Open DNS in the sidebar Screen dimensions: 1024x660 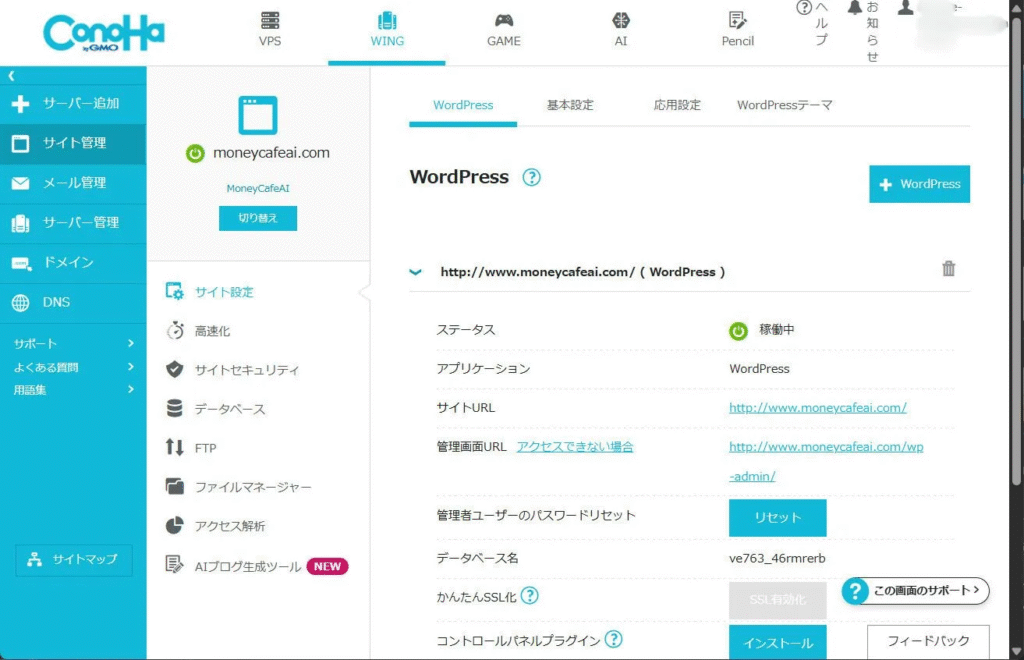click(73, 302)
